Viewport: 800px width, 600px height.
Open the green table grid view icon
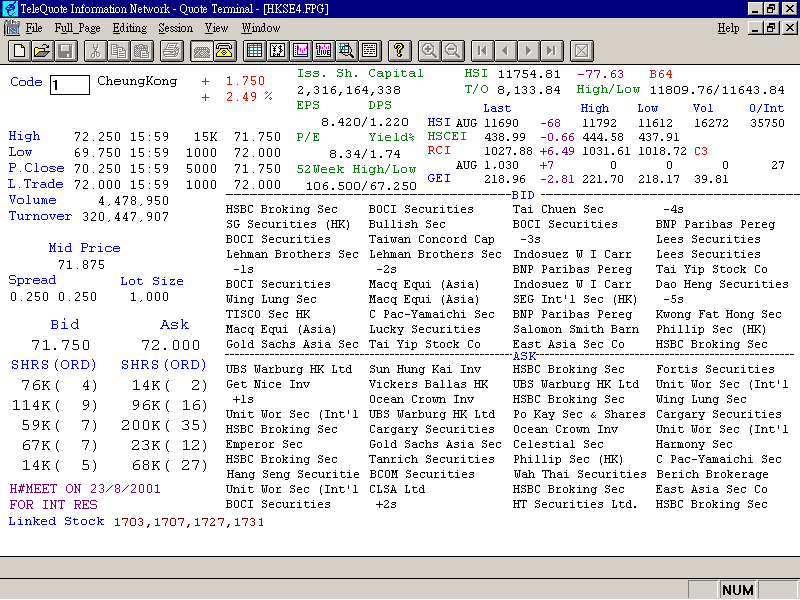click(x=254, y=51)
